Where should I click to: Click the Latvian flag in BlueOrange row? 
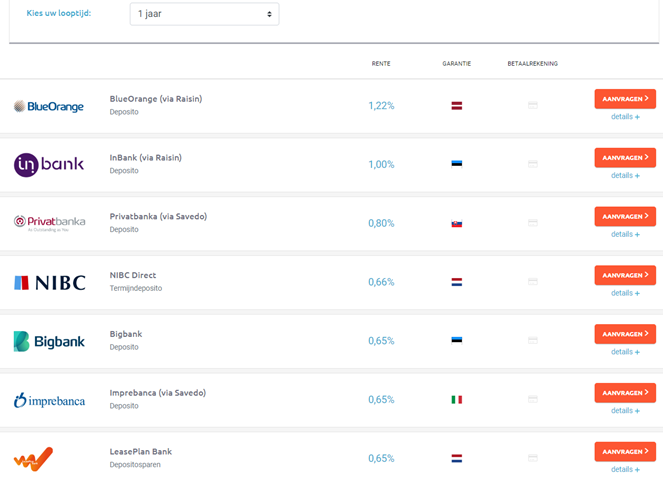click(457, 106)
